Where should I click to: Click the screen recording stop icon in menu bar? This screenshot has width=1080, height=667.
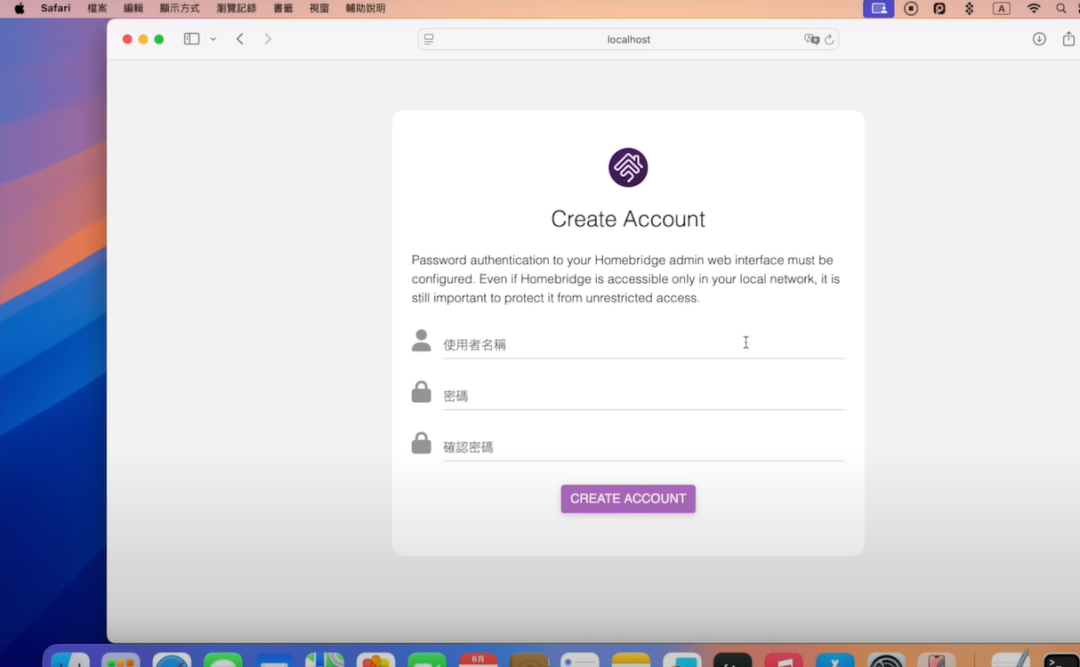coord(911,8)
